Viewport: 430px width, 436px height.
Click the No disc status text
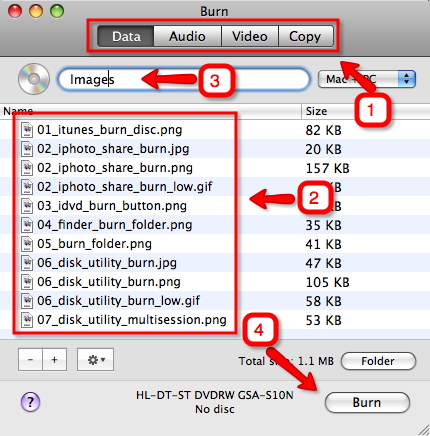tap(215, 409)
